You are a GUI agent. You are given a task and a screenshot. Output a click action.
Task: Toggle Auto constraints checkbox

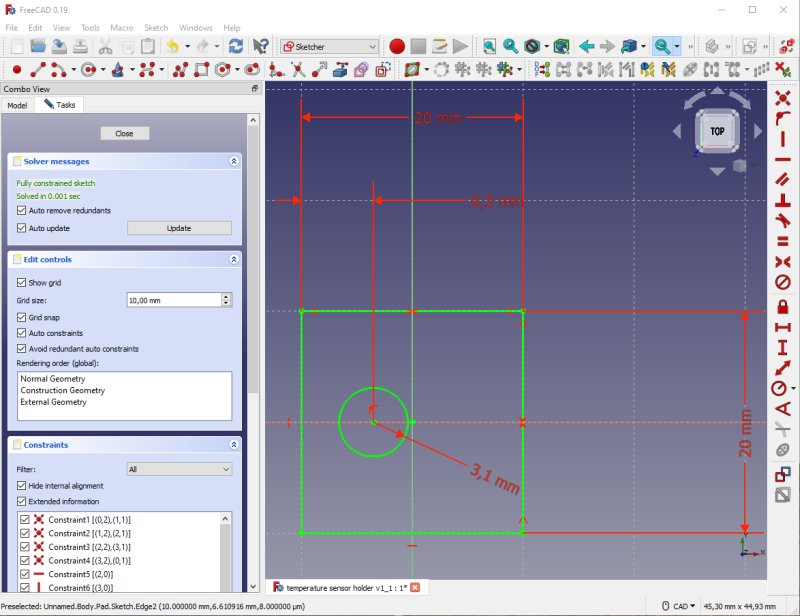point(21,333)
